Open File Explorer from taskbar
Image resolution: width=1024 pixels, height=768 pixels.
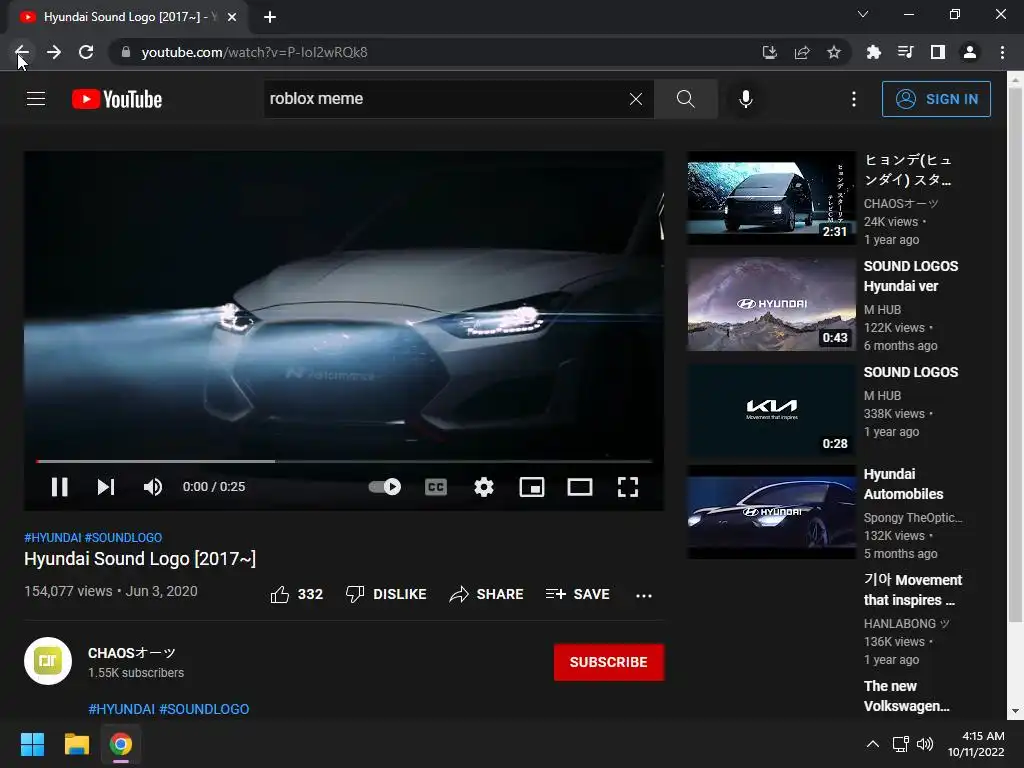coord(76,744)
